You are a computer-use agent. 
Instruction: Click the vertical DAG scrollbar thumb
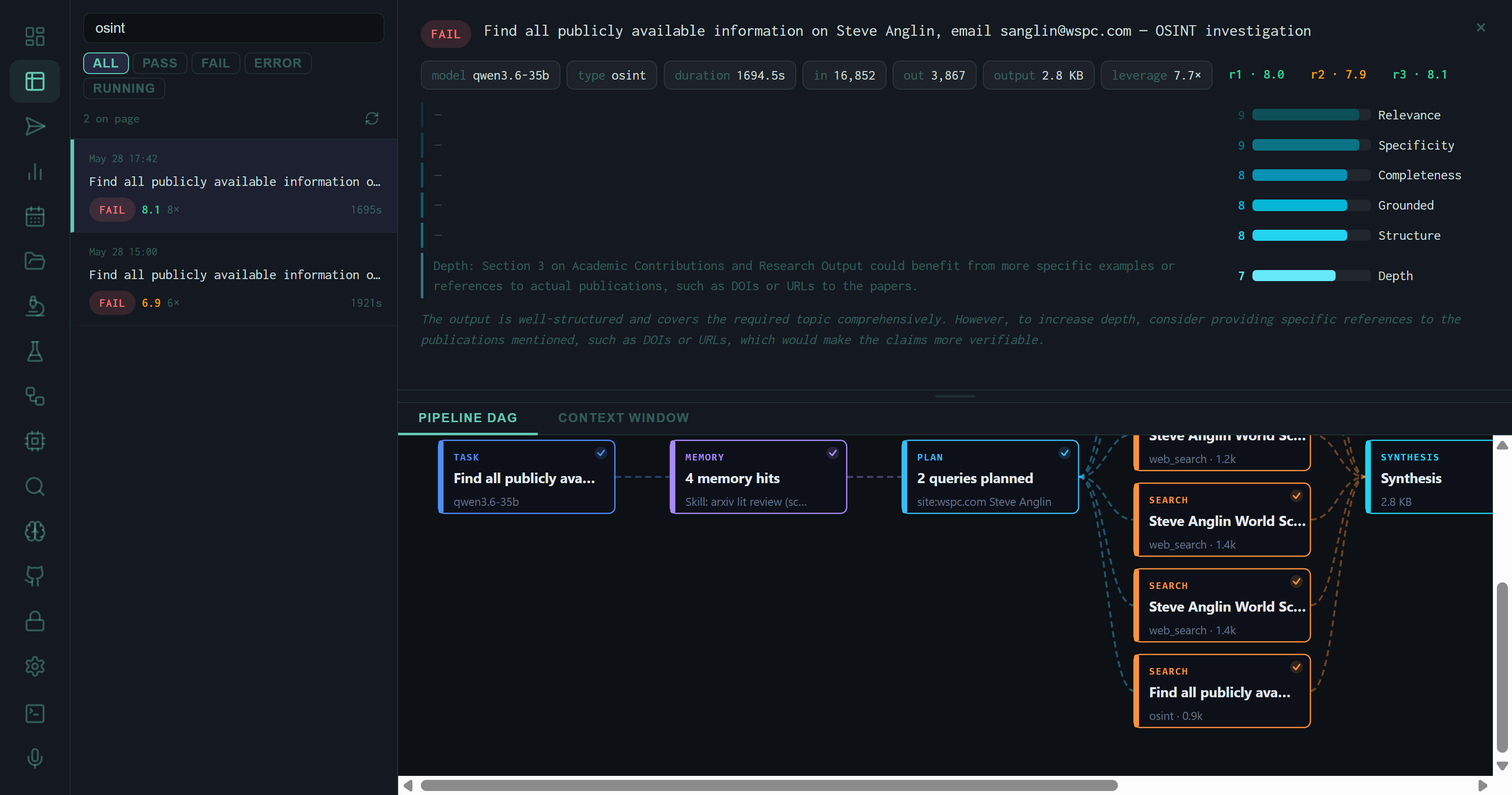point(1501,667)
